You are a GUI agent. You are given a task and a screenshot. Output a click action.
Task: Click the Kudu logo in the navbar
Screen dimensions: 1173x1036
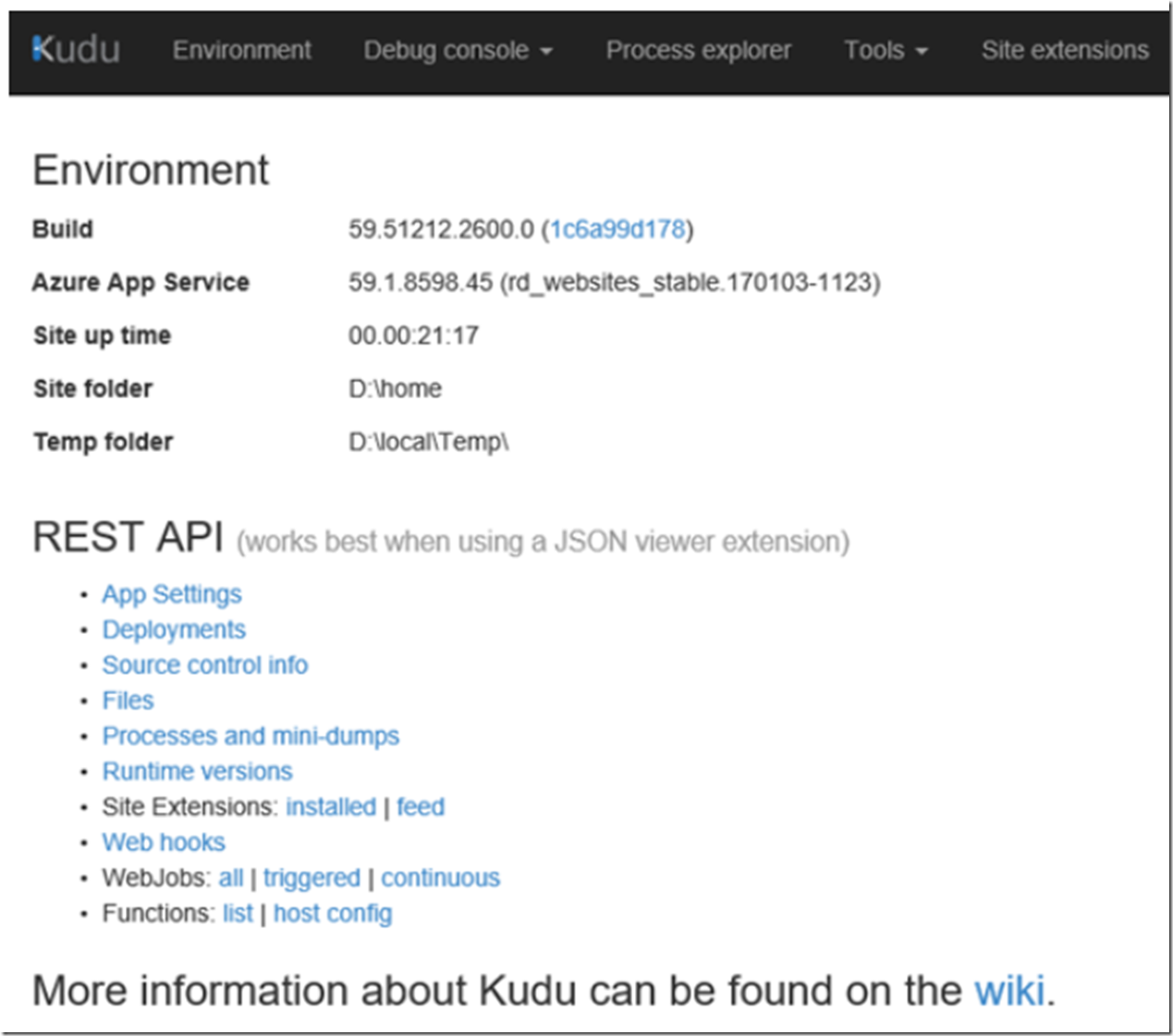pos(76,50)
